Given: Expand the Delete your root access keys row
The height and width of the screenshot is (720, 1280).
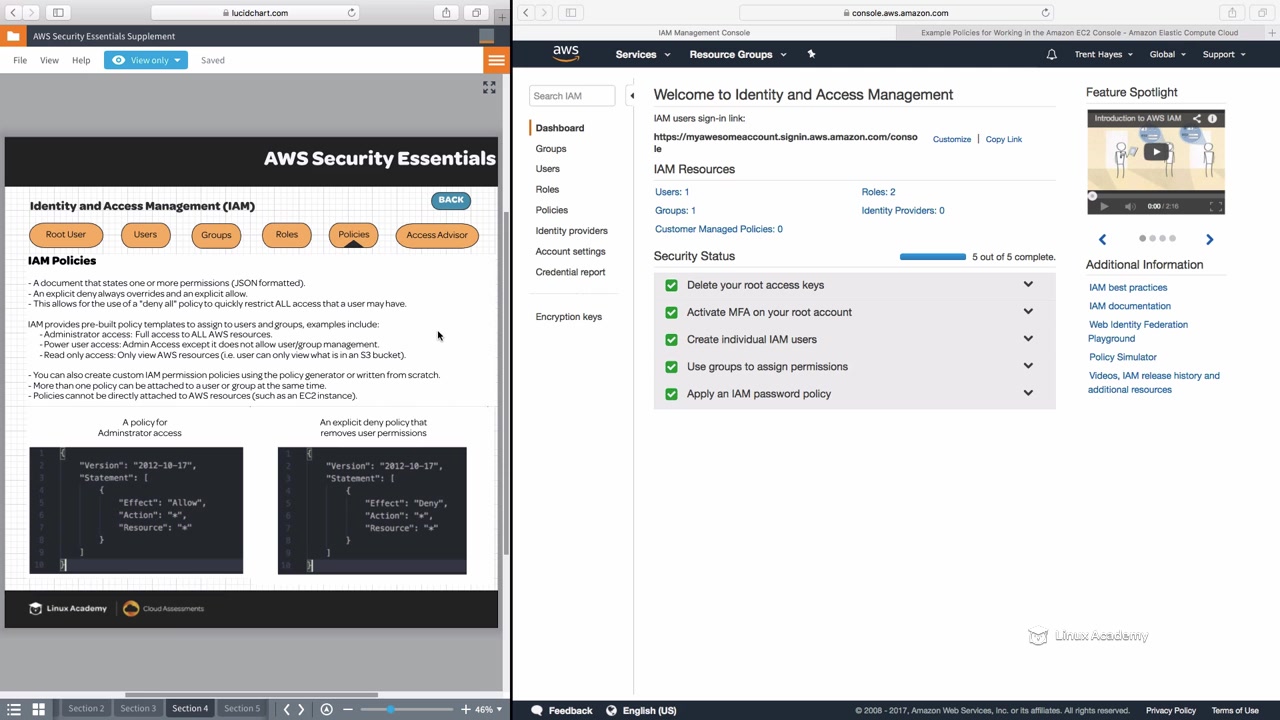Looking at the screenshot, I should pos(1028,284).
